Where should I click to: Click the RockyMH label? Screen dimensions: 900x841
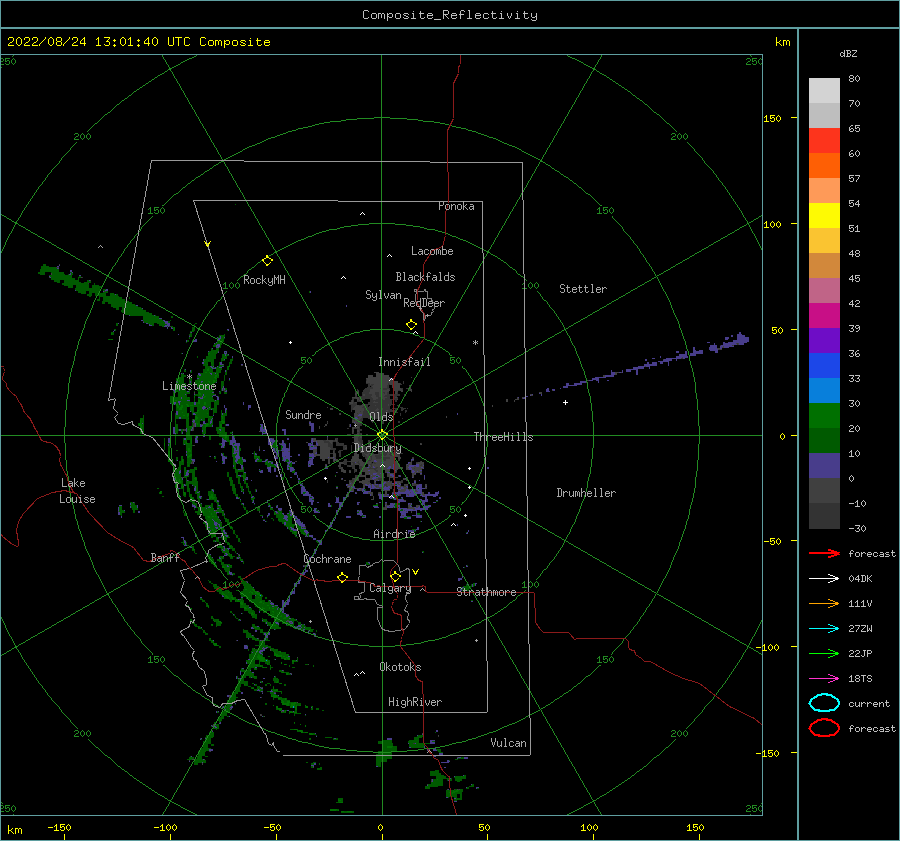[x=263, y=280]
